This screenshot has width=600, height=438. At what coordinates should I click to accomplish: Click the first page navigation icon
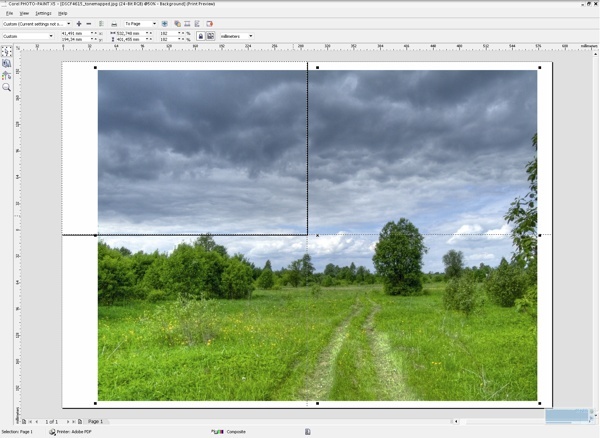pos(31,422)
